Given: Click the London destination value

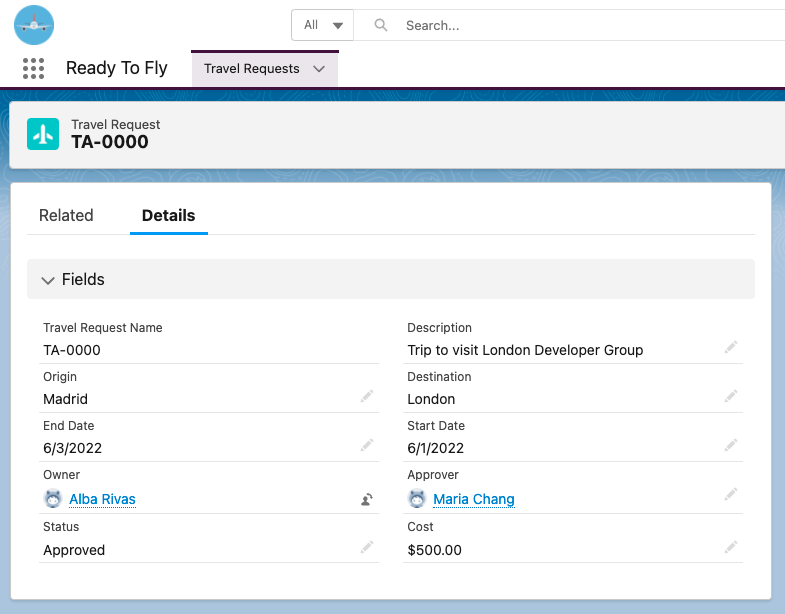Looking at the screenshot, I should click(431, 399).
